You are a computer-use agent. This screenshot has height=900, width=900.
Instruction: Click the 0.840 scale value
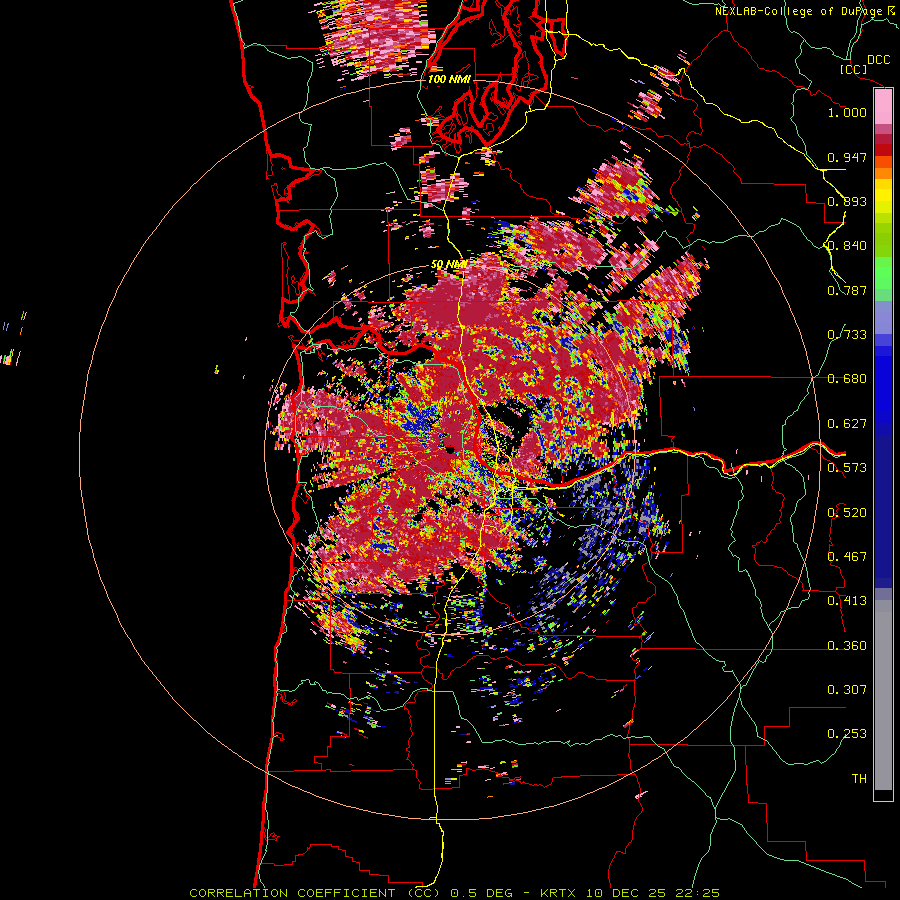pyautogui.click(x=847, y=246)
